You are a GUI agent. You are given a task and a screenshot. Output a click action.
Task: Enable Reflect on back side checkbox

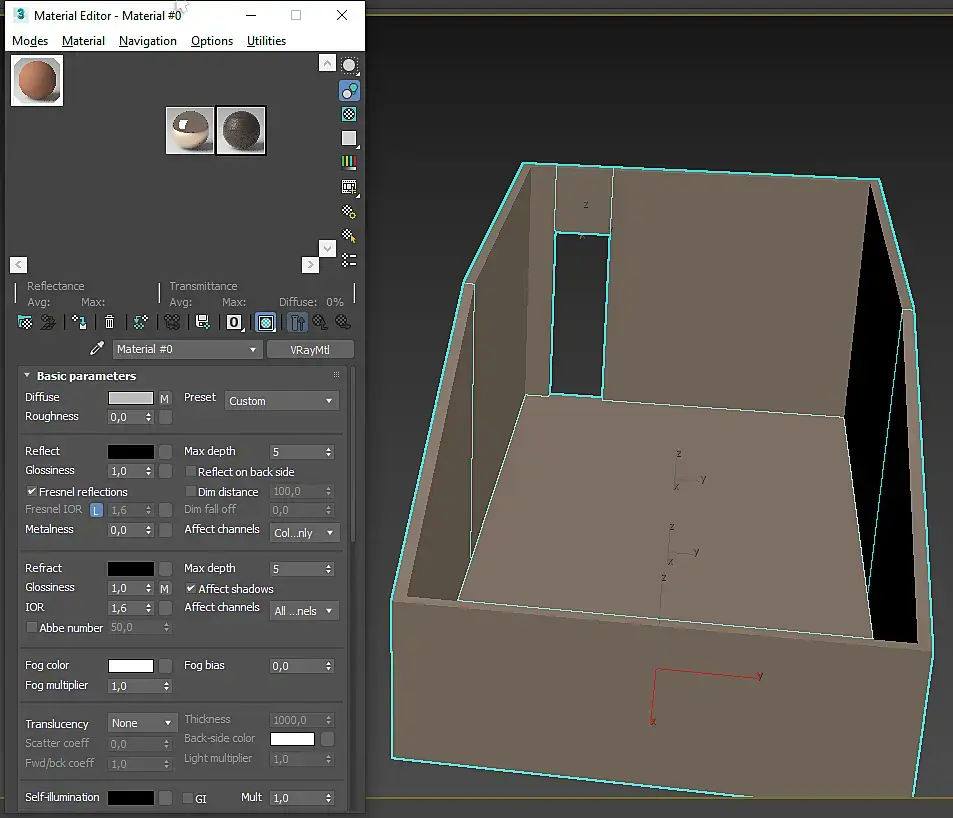tap(191, 472)
